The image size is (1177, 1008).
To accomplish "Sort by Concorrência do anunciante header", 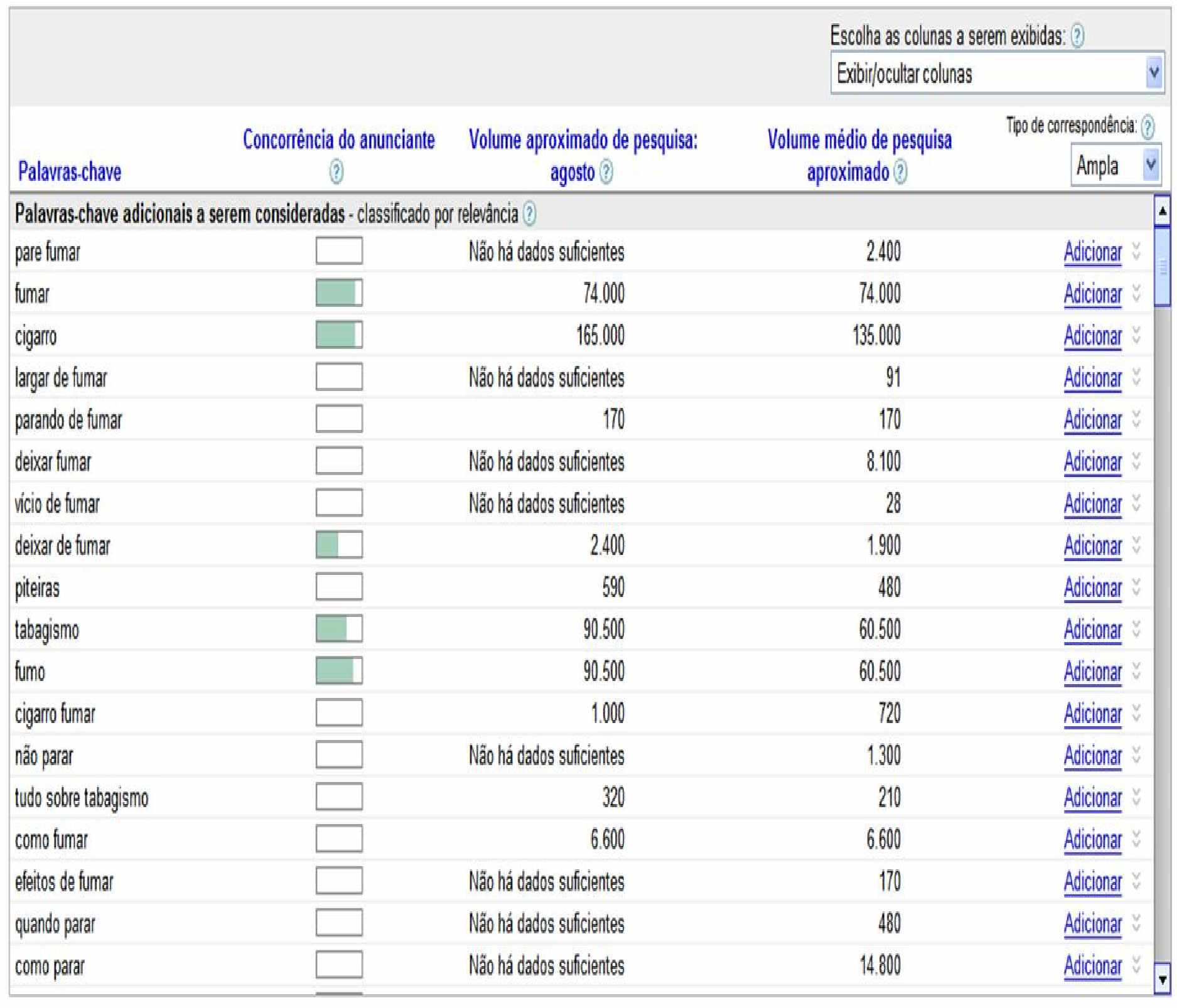I will click(x=339, y=139).
